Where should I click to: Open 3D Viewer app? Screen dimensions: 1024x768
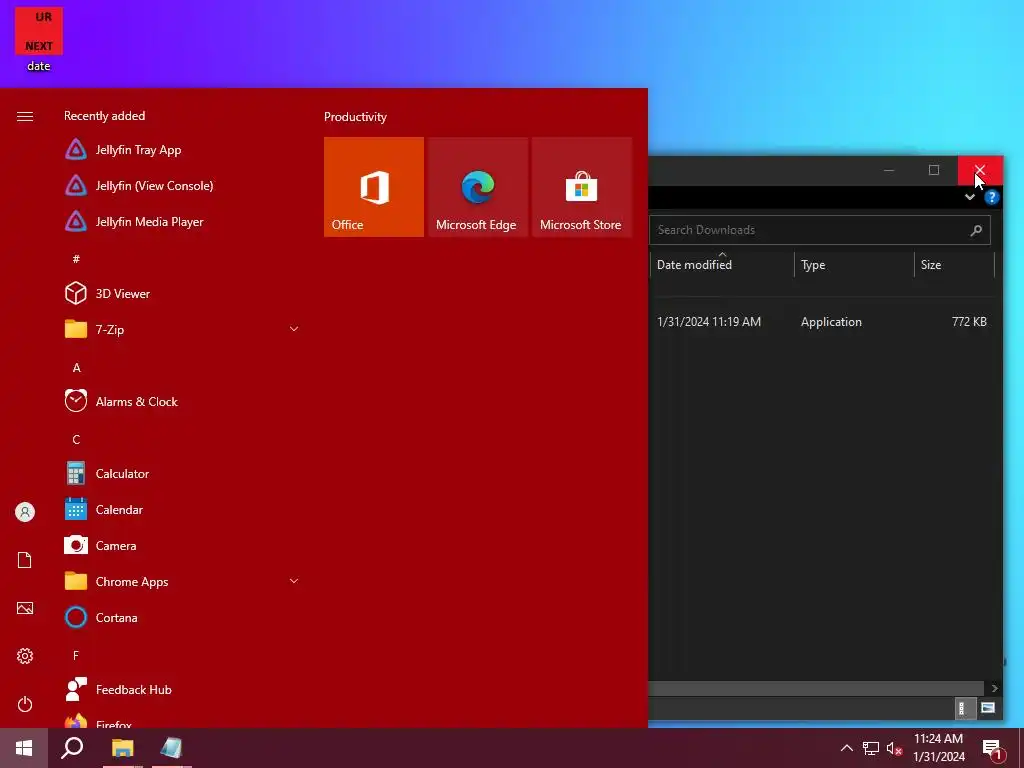point(181,293)
